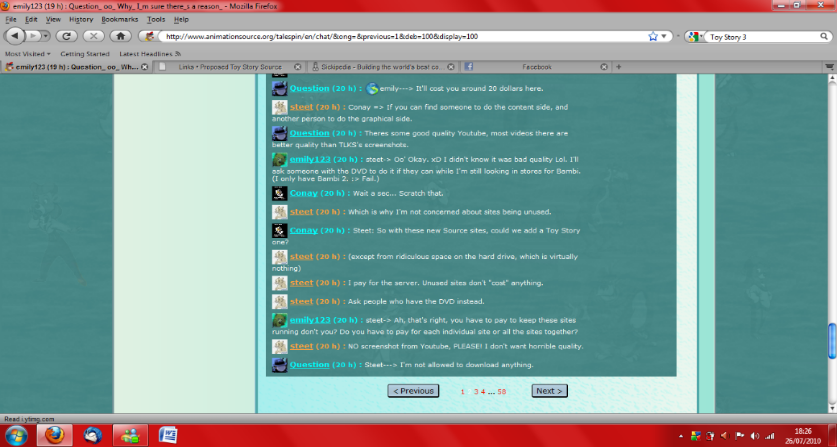Open the Tools menu
Screen dimensions: 837x447
156,19
